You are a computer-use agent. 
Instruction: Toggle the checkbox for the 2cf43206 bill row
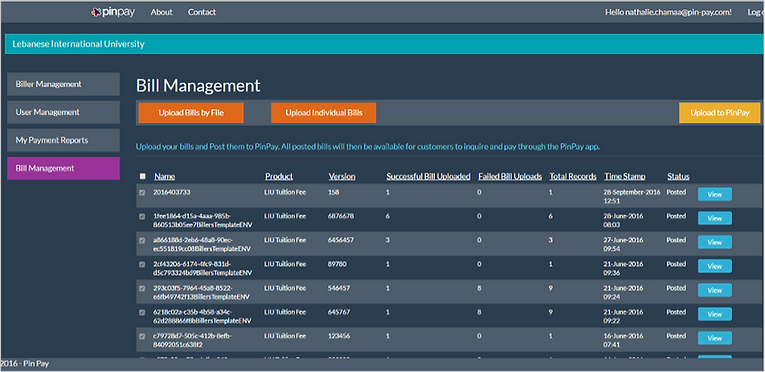[142, 264]
